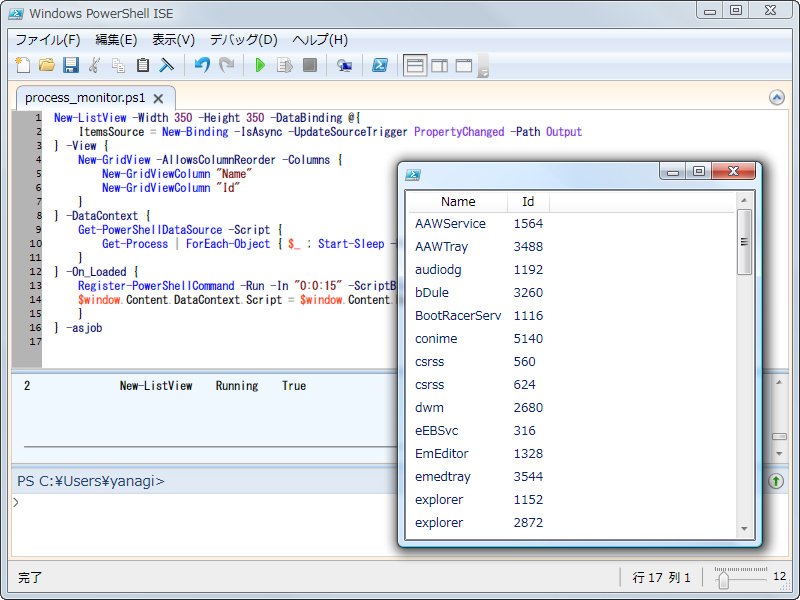
Task: Toggle script pane right layout
Action: click(x=439, y=66)
